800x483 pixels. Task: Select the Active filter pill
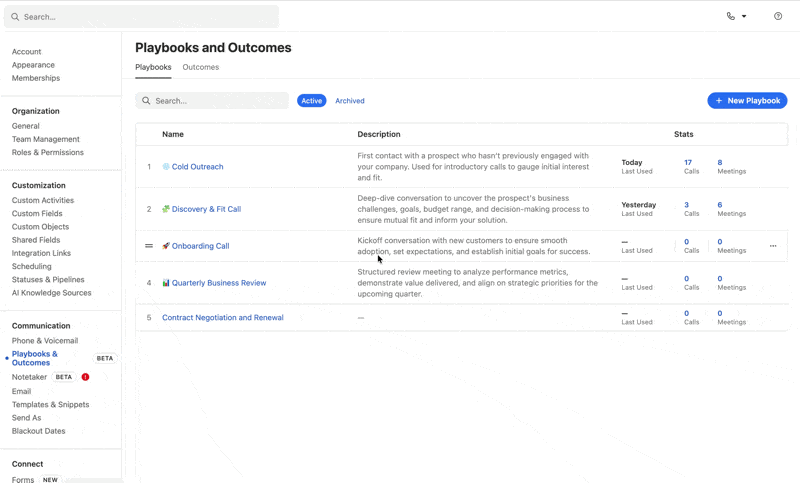[311, 101]
